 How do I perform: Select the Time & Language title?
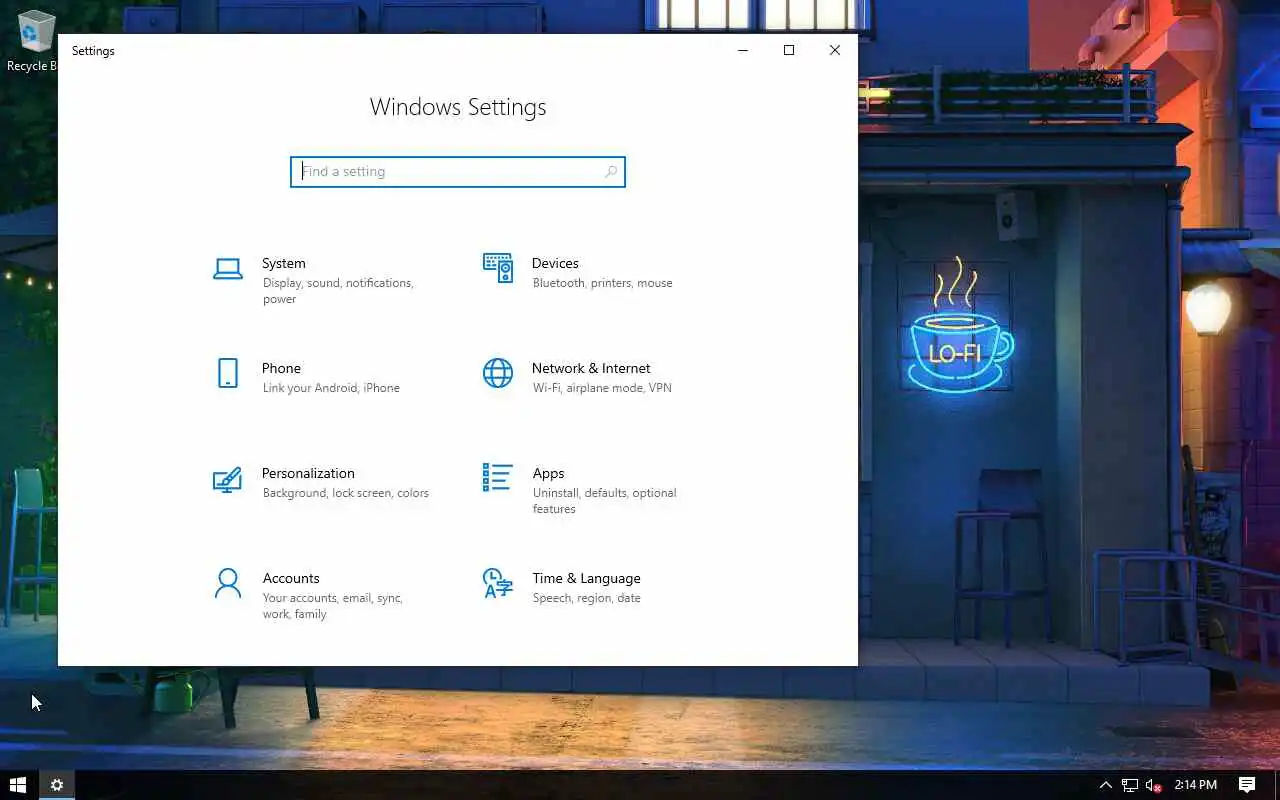coord(586,578)
